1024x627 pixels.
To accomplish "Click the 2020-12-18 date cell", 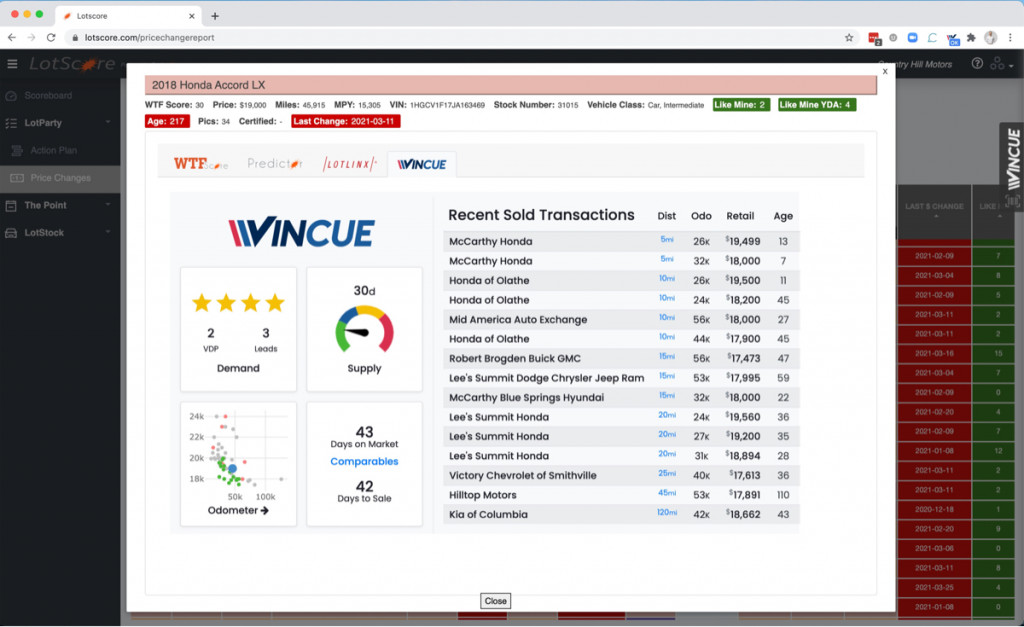I will 934,509.
